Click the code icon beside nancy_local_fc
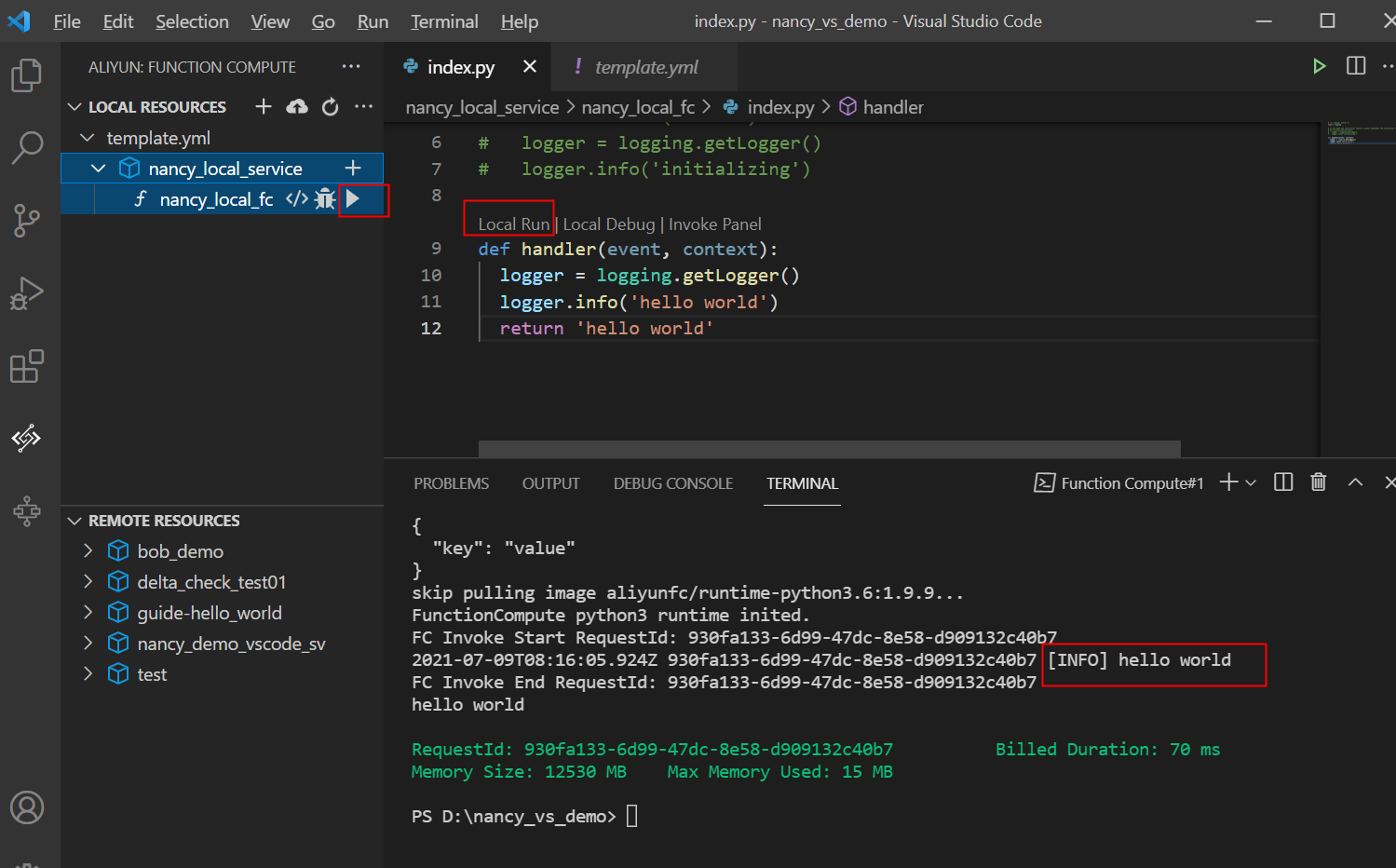The height and width of the screenshot is (868, 1396). 297,198
